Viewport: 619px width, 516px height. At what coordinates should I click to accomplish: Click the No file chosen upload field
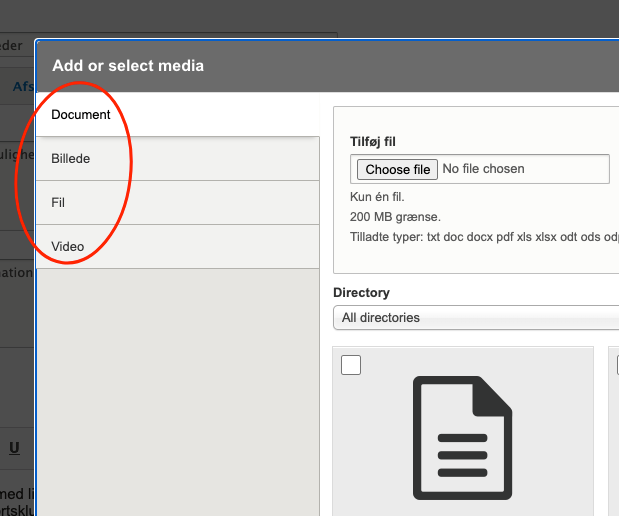tap(483, 169)
